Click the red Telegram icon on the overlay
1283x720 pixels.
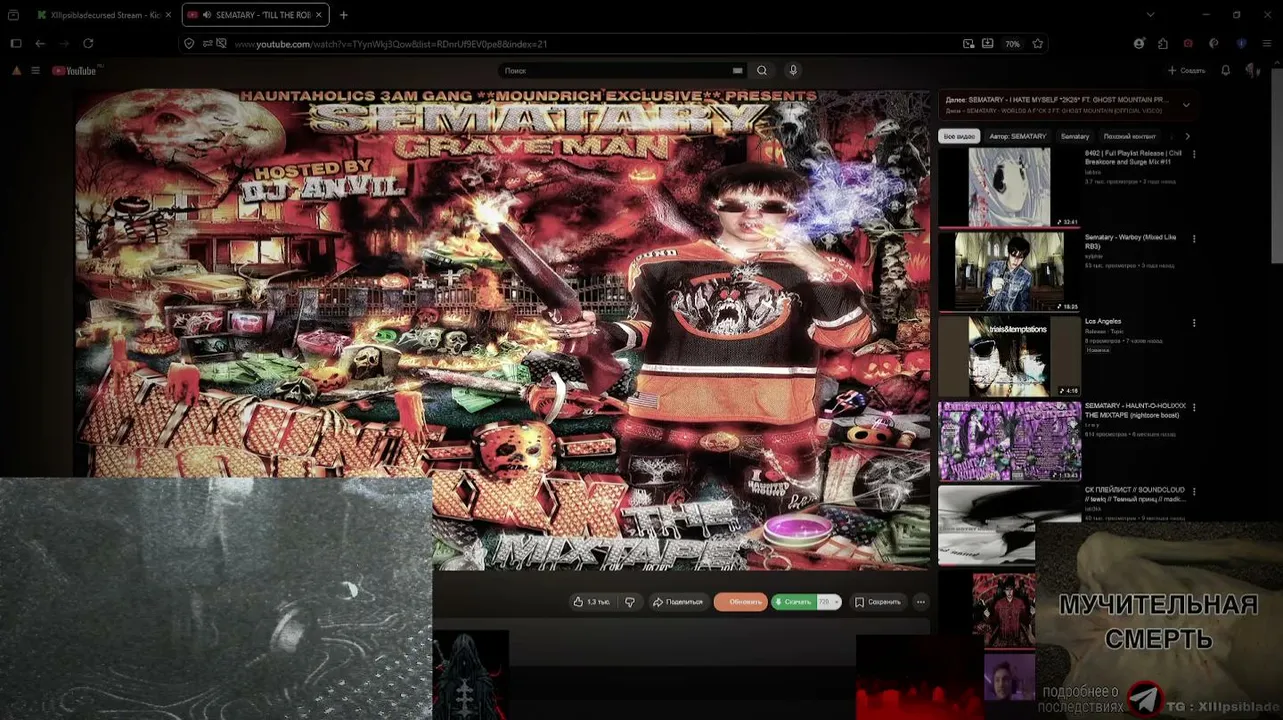tap(1145, 697)
